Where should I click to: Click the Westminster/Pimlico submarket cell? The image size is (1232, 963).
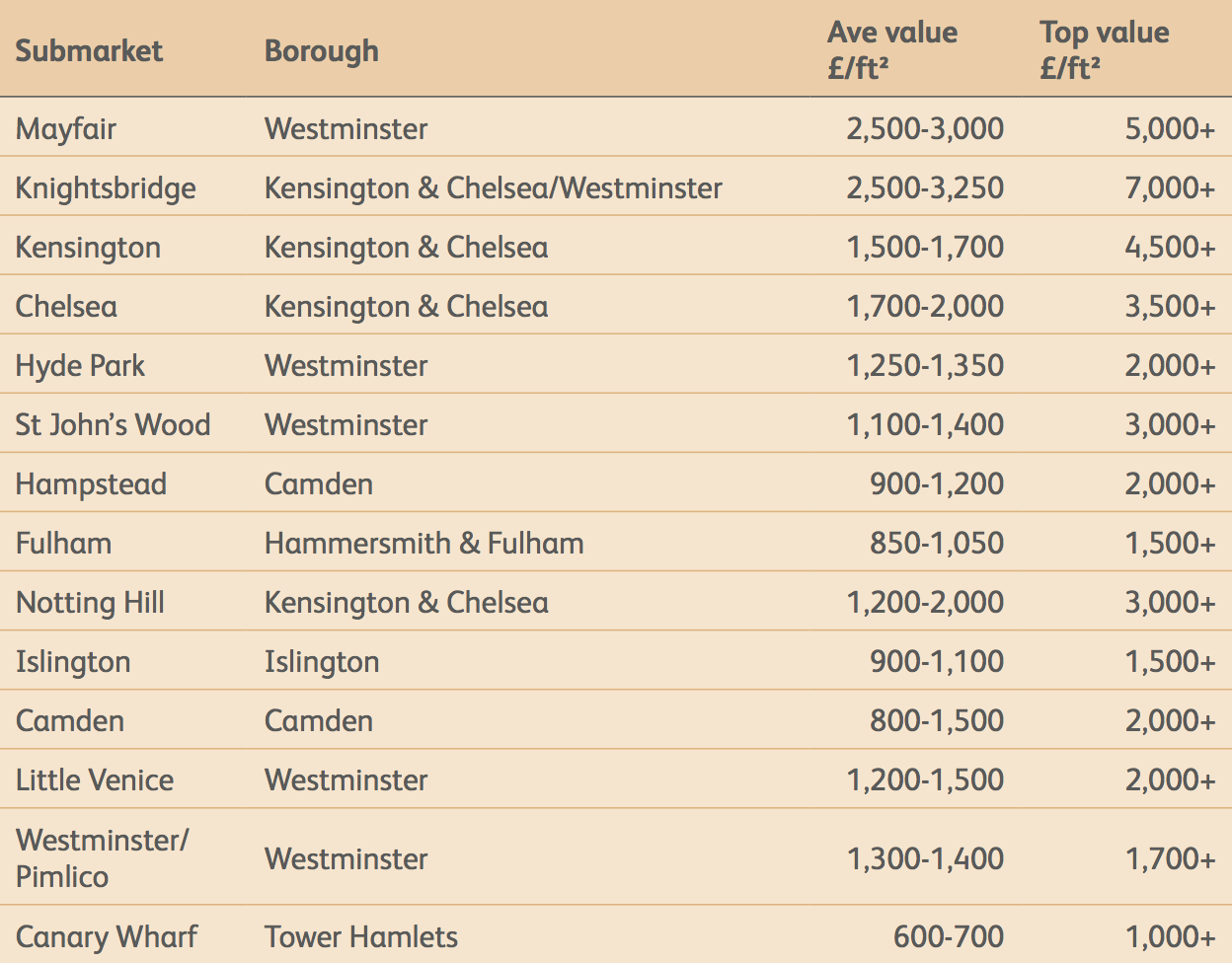pyautogui.click(x=102, y=857)
